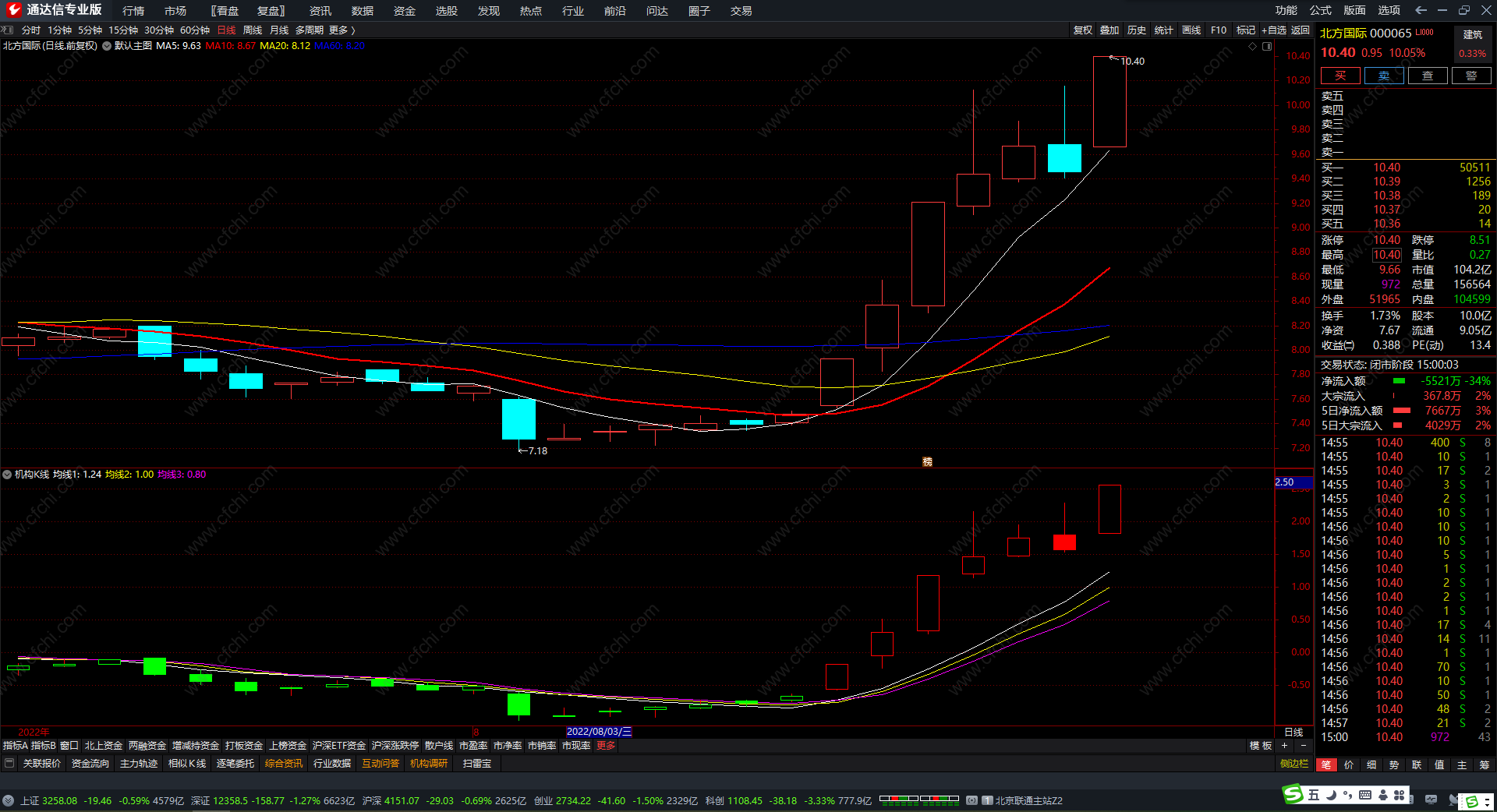This screenshot has width=1497, height=812.
Task: Open the F10 company info
Action: (1219, 30)
